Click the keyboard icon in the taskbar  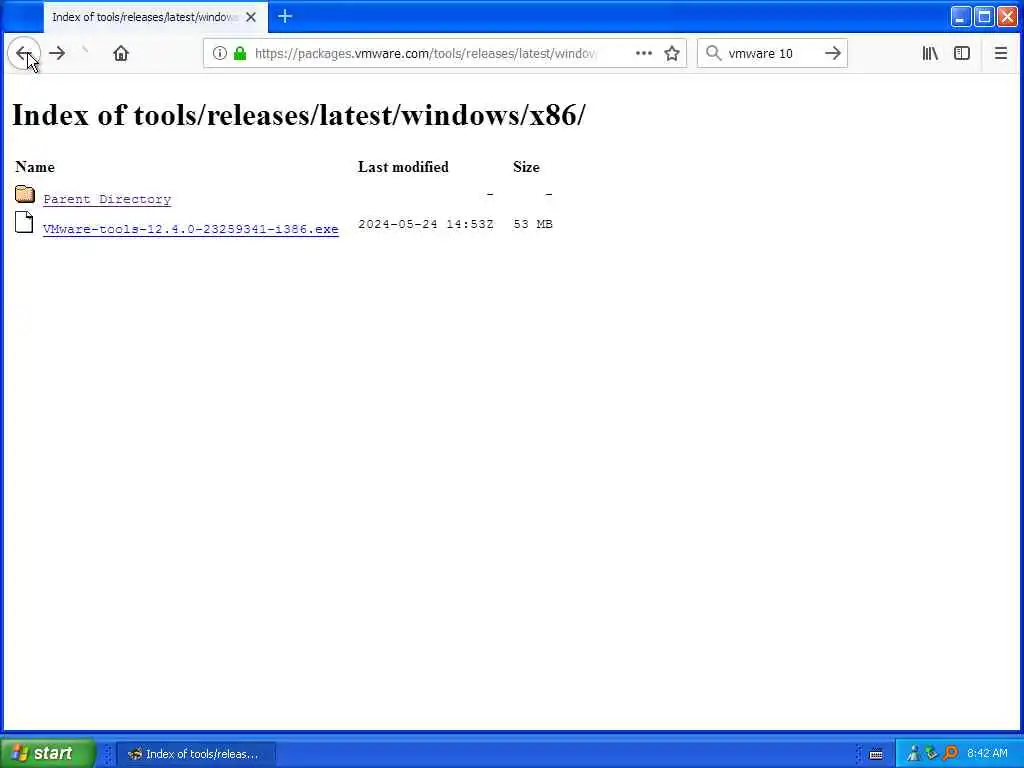[876, 754]
